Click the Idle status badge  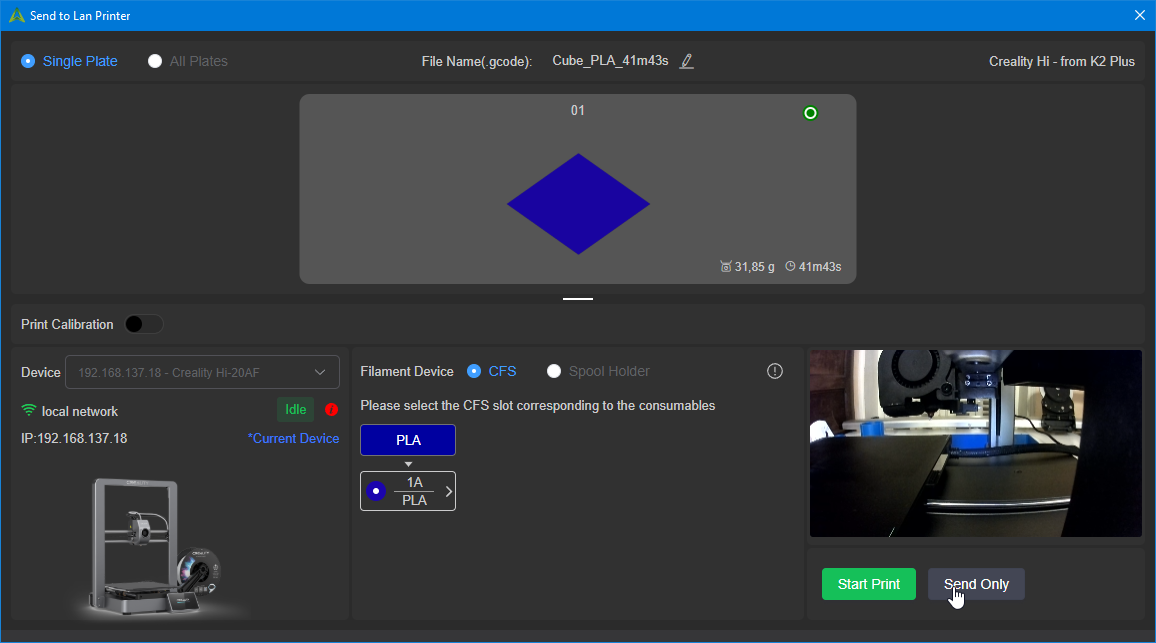pos(296,409)
